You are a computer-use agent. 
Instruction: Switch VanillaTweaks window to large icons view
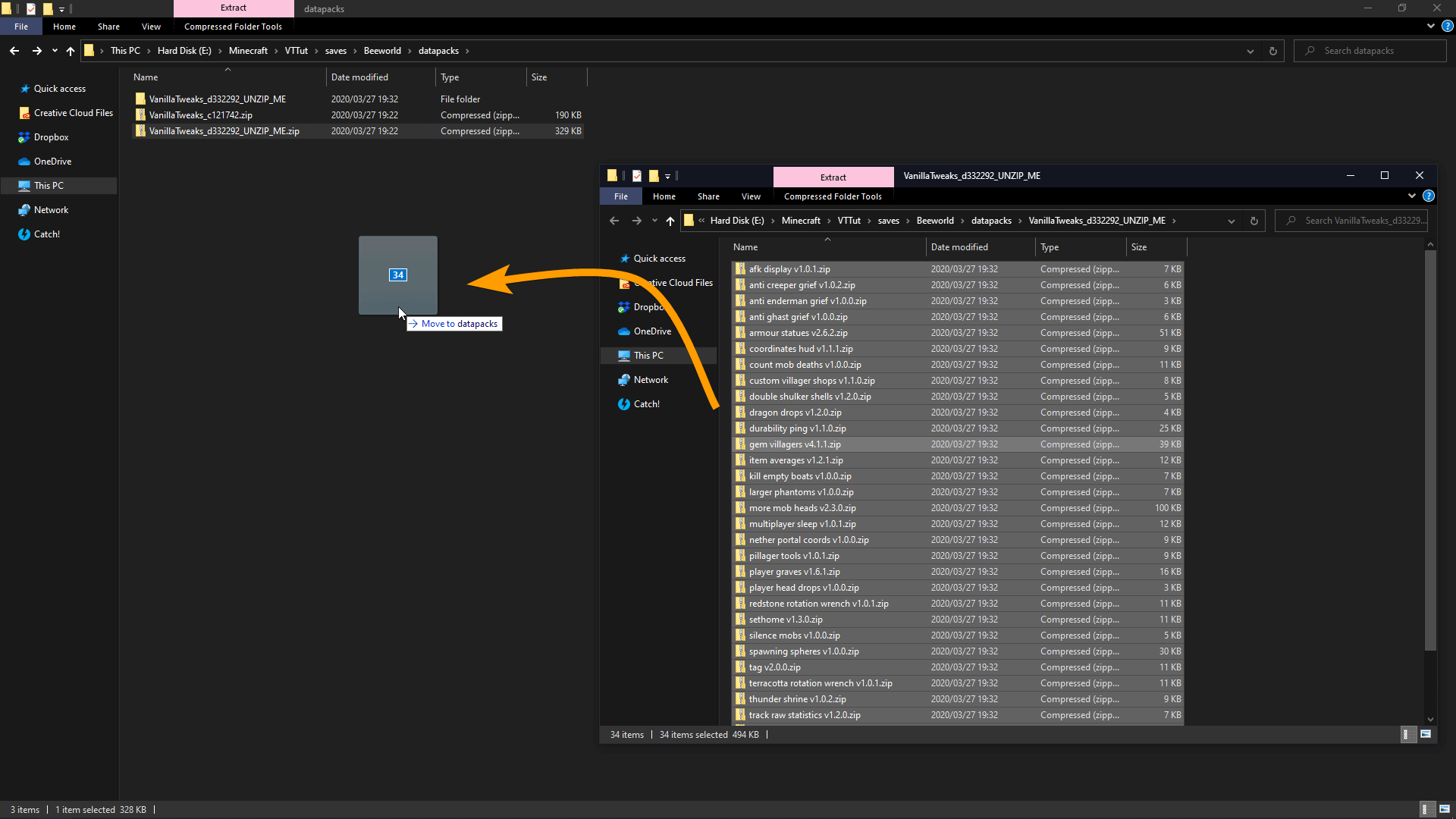[x=1426, y=734]
